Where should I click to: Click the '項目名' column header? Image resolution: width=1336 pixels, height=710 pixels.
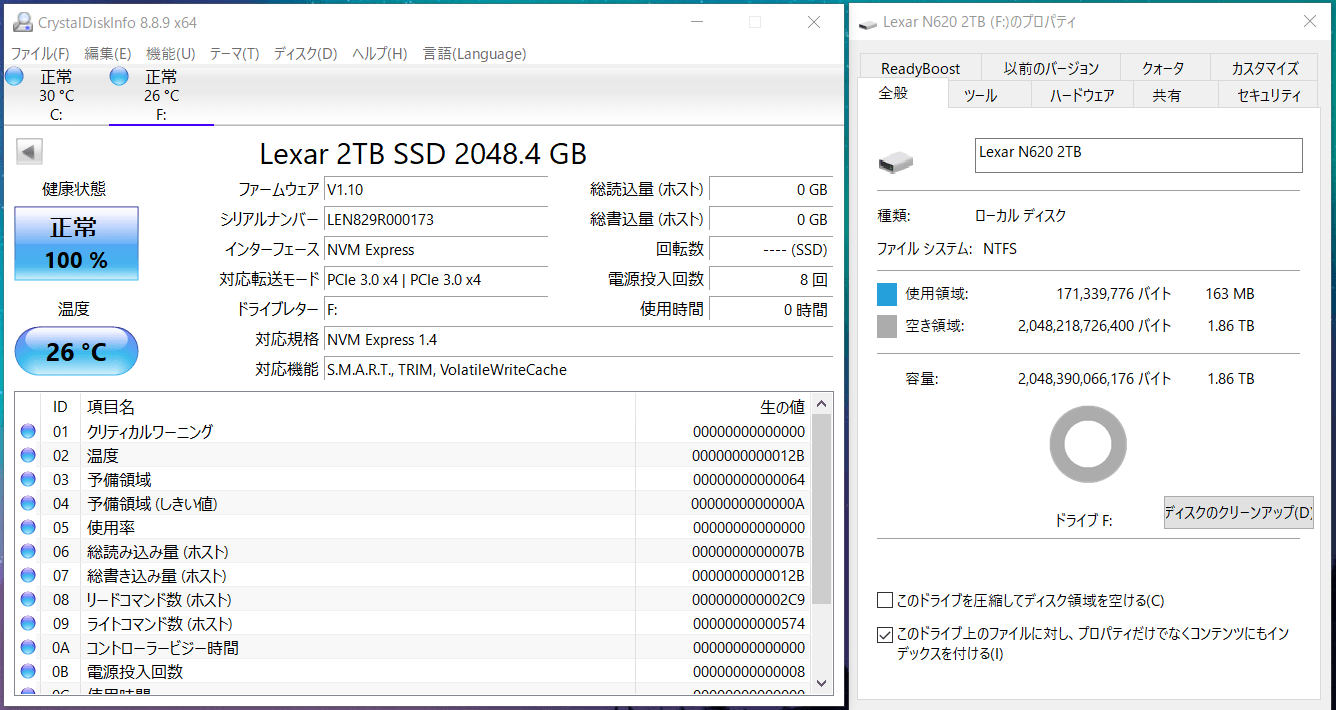point(111,407)
